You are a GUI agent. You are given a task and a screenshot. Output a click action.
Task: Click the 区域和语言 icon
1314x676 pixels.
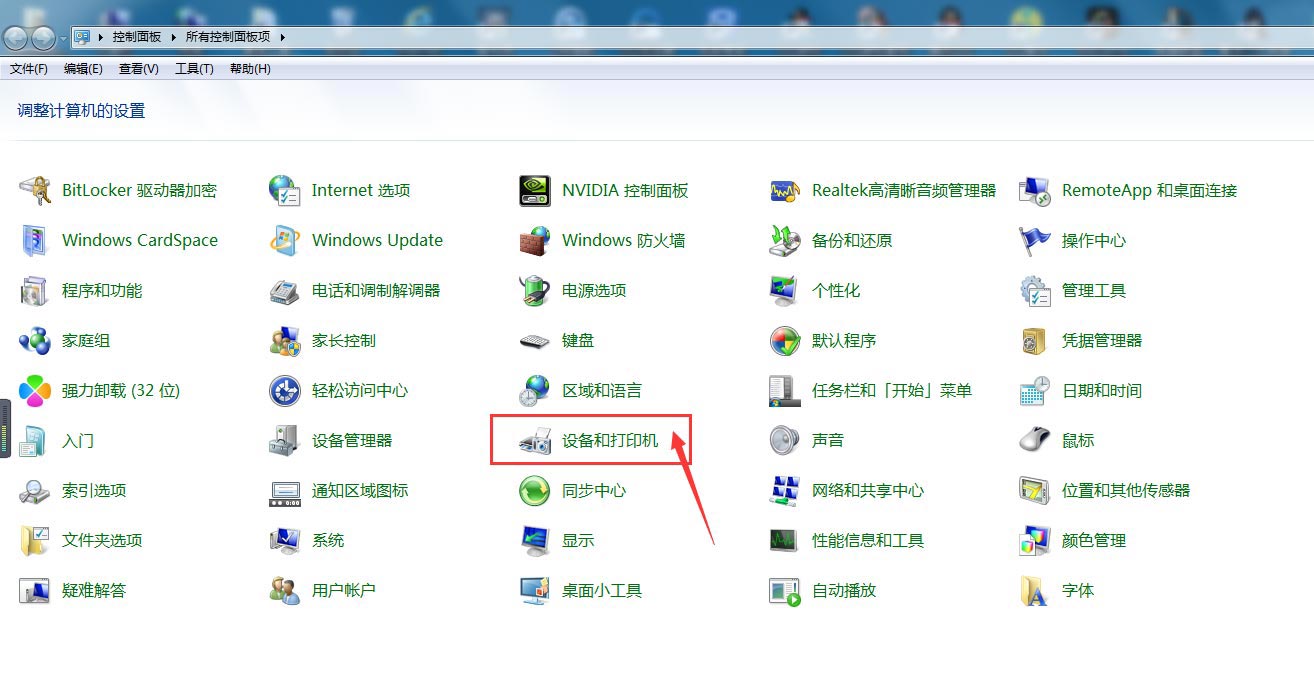pos(535,390)
